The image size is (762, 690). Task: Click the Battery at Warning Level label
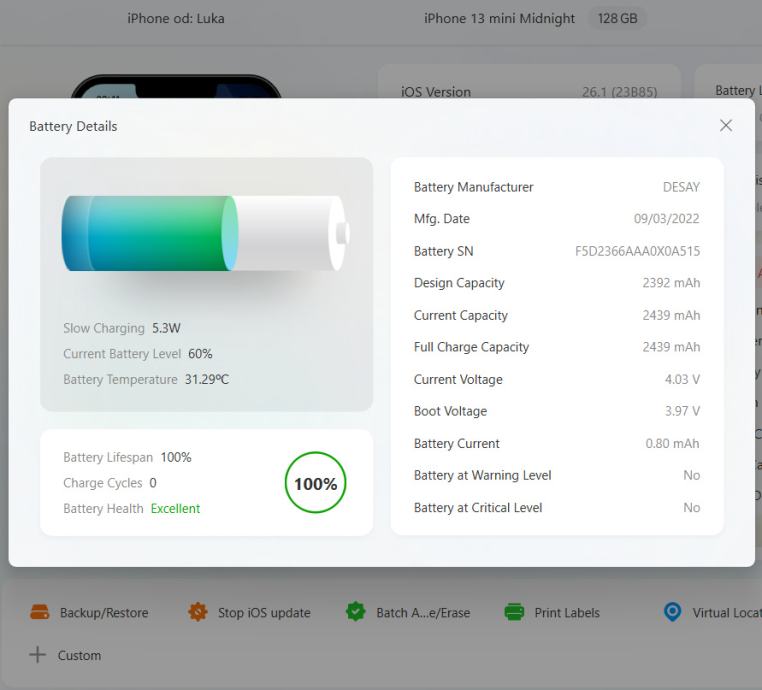point(483,475)
